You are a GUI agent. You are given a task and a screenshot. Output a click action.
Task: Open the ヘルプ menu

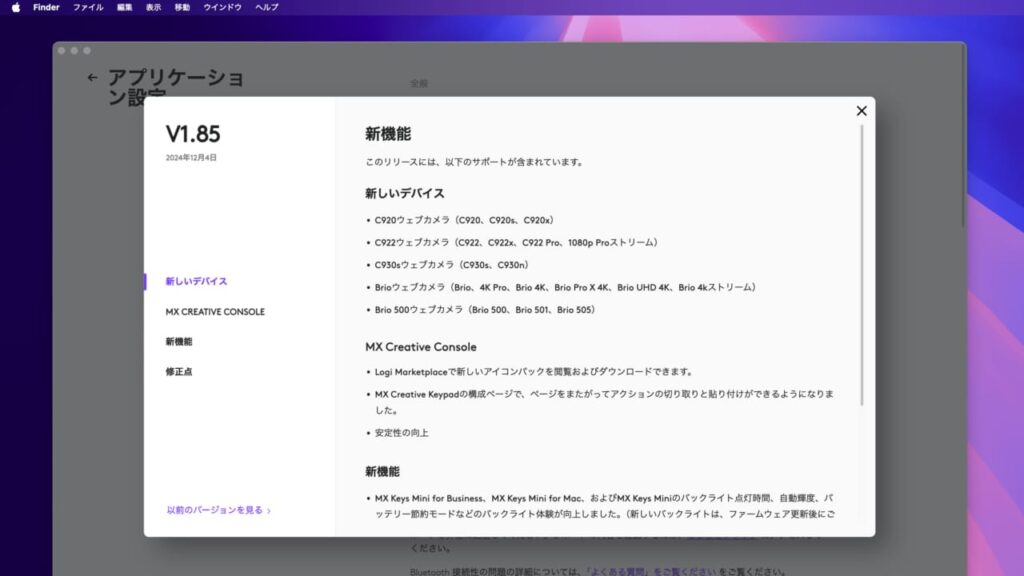tap(268, 7)
